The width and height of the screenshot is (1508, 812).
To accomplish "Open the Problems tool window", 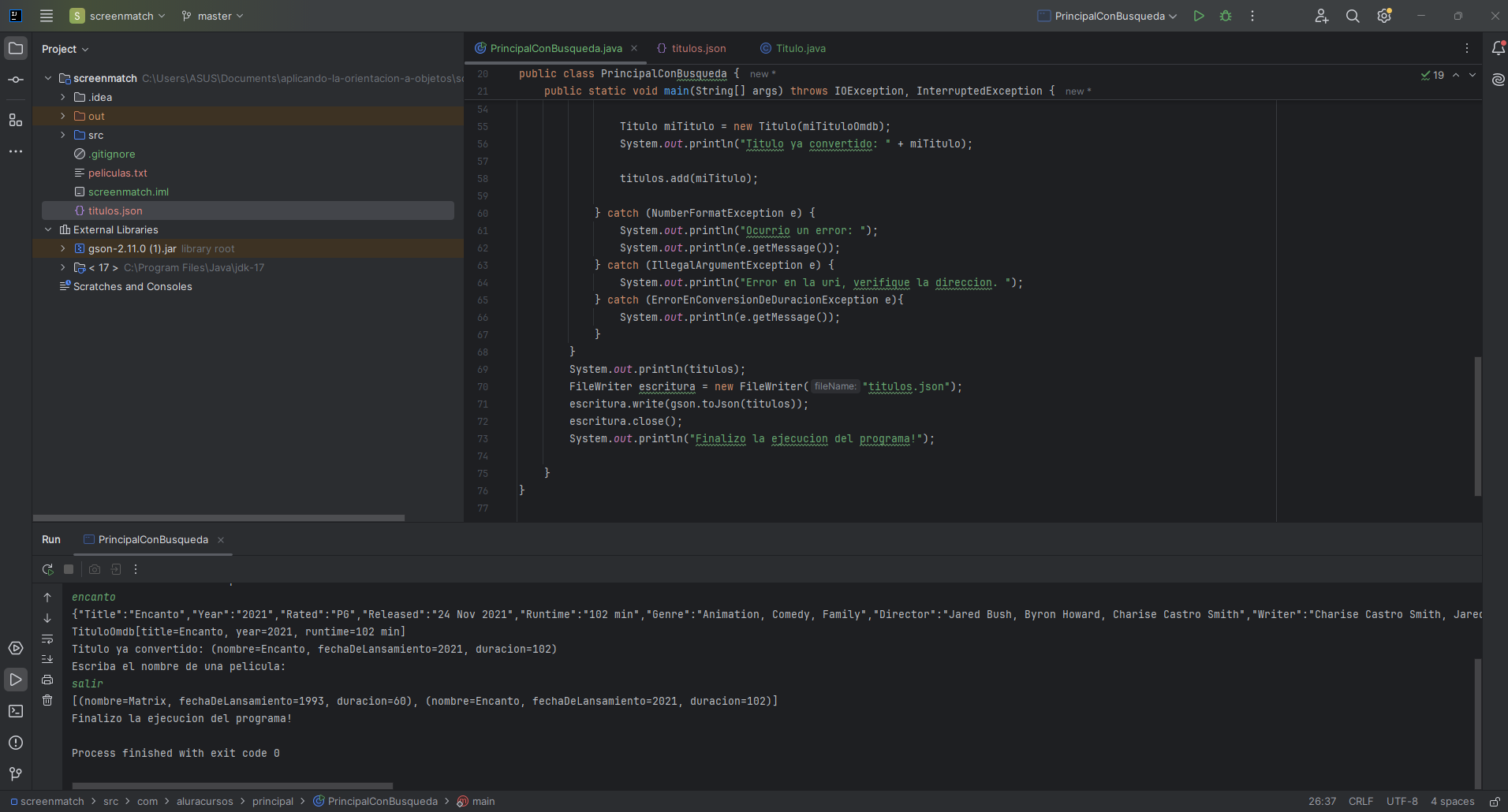I will tap(16, 743).
